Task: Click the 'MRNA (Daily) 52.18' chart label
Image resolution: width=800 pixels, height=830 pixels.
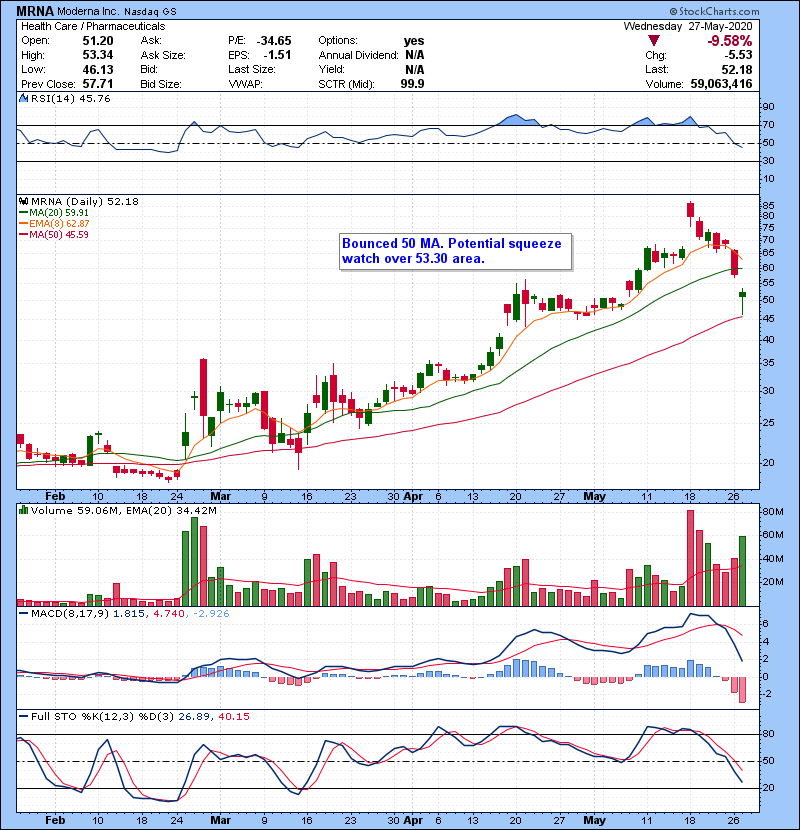Action: [85, 201]
